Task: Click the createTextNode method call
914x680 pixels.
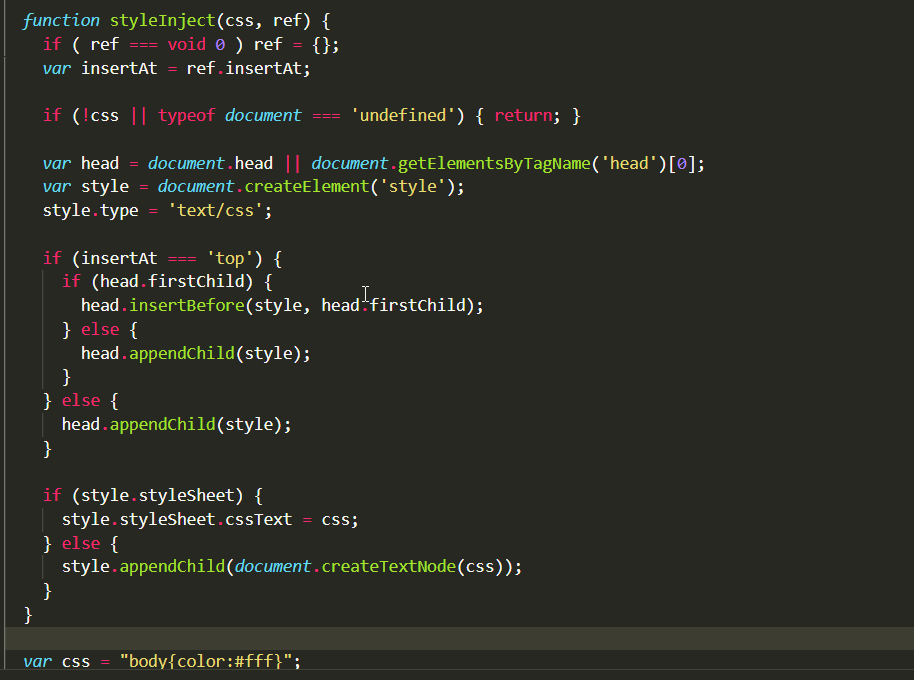Action: pos(388,567)
